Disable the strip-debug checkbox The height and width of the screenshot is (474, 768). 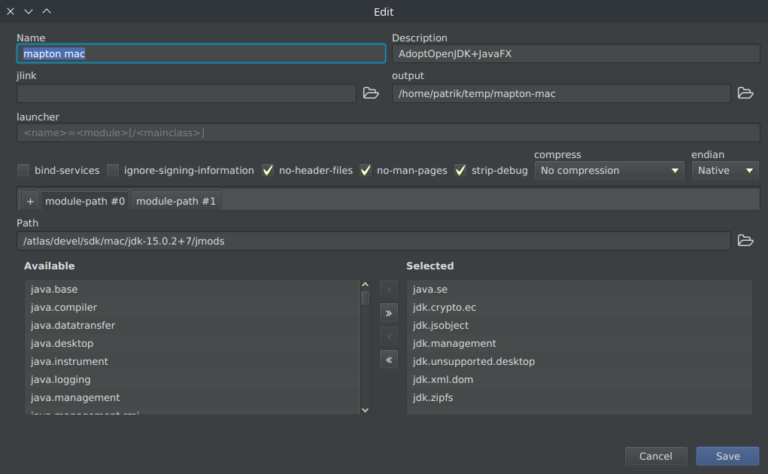[x=461, y=170]
